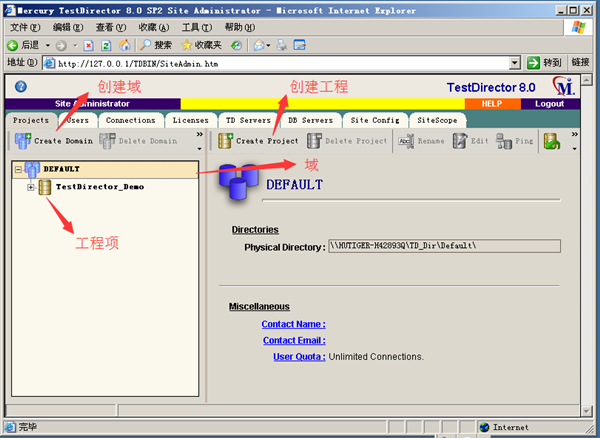600x438 pixels.
Task: Click the IE Stop toolbar icon
Action: [89, 45]
